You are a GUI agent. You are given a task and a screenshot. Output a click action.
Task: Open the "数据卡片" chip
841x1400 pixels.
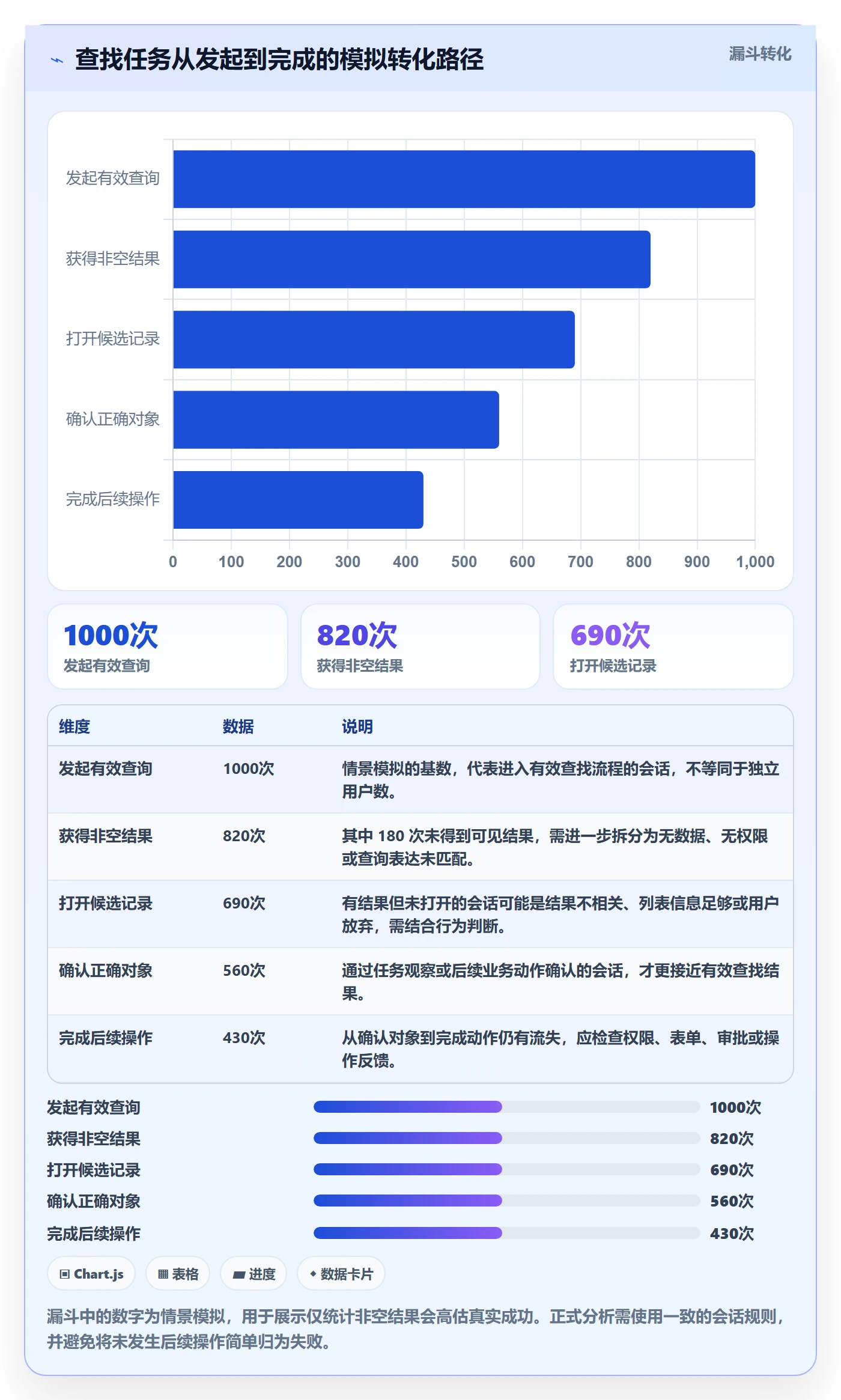[x=341, y=1274]
